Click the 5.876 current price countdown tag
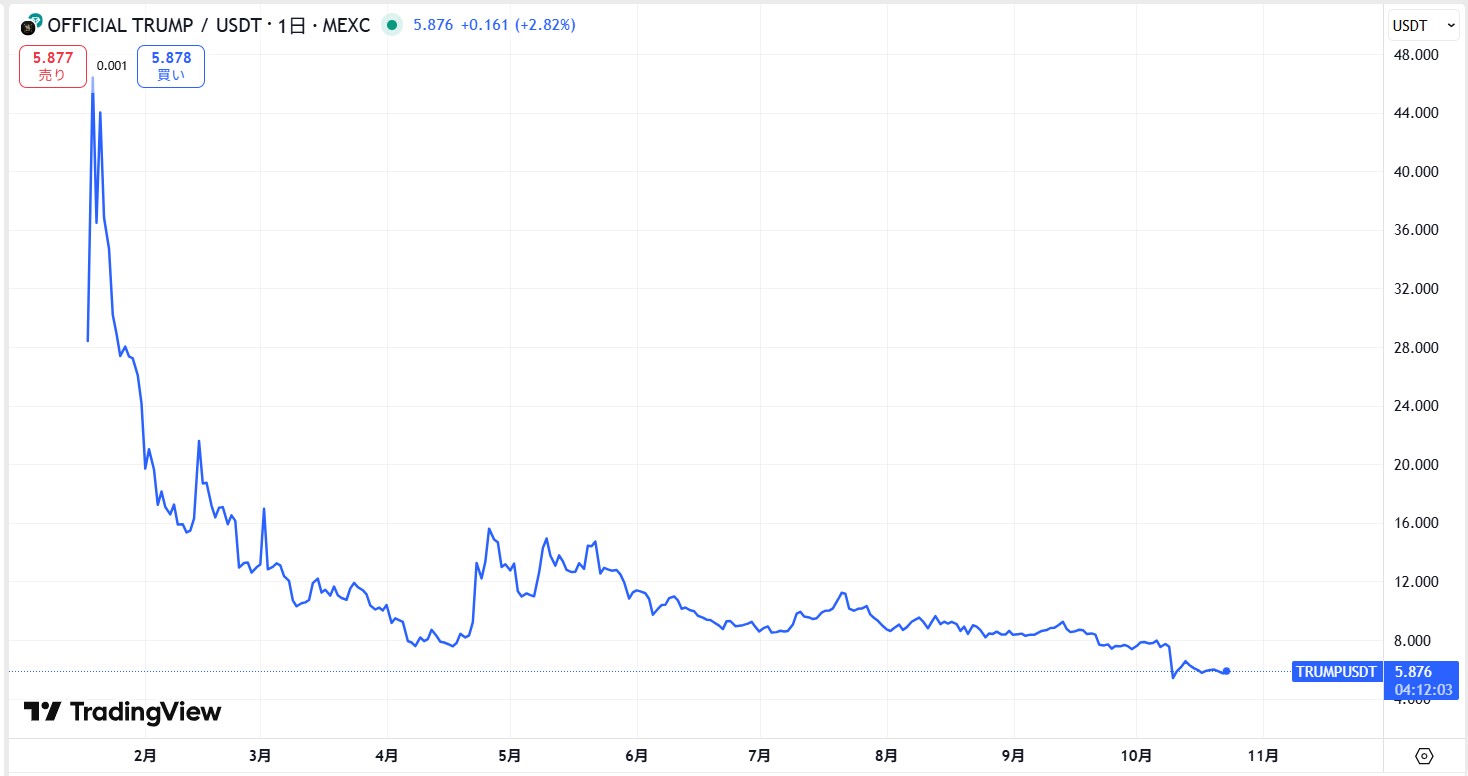Screen dimensions: 1468x776 tap(1419, 680)
